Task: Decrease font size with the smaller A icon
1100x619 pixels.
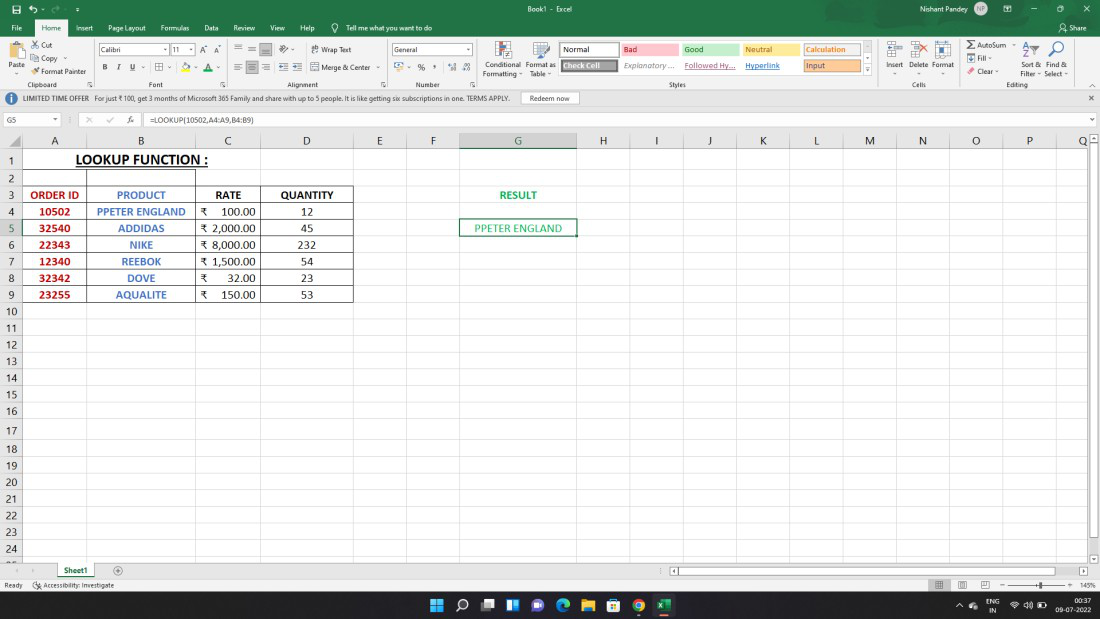Action: [217, 50]
